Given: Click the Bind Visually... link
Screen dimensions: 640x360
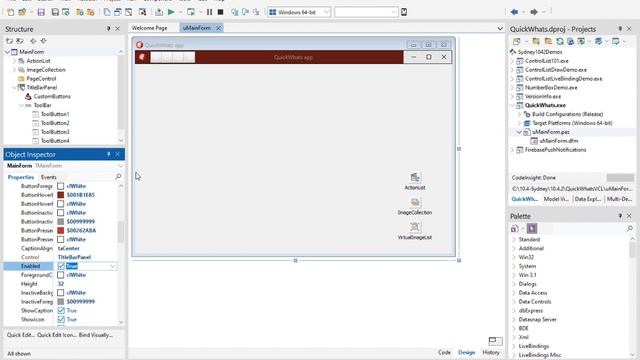Looking at the screenshot, I should tap(96, 335).
